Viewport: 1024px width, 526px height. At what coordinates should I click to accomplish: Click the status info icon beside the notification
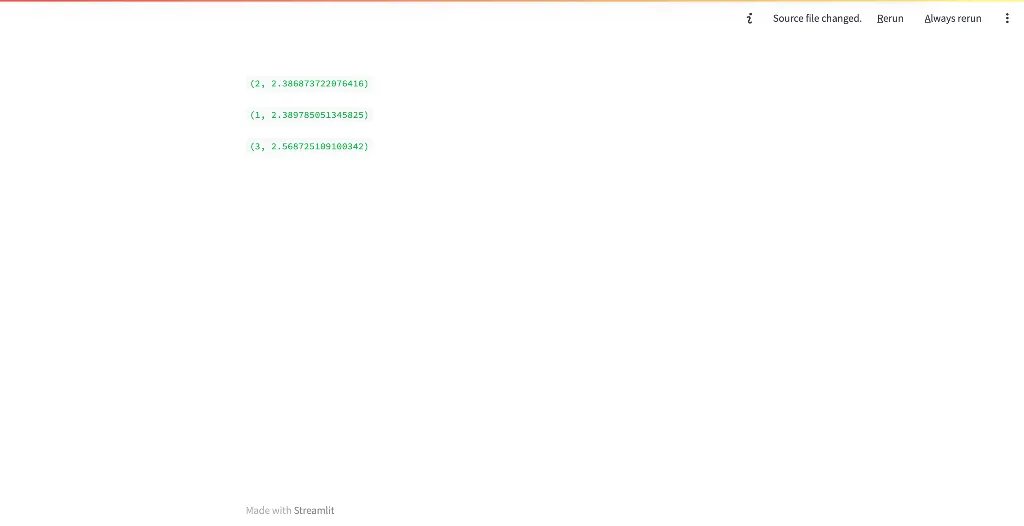click(749, 18)
